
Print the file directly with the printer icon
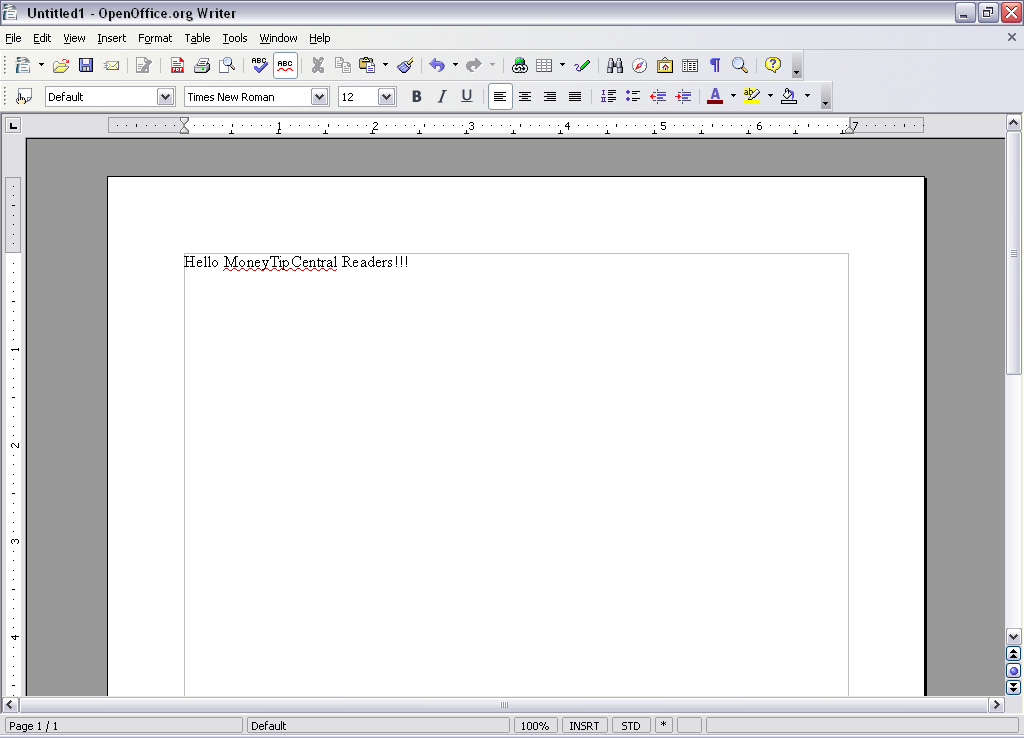tap(202, 65)
